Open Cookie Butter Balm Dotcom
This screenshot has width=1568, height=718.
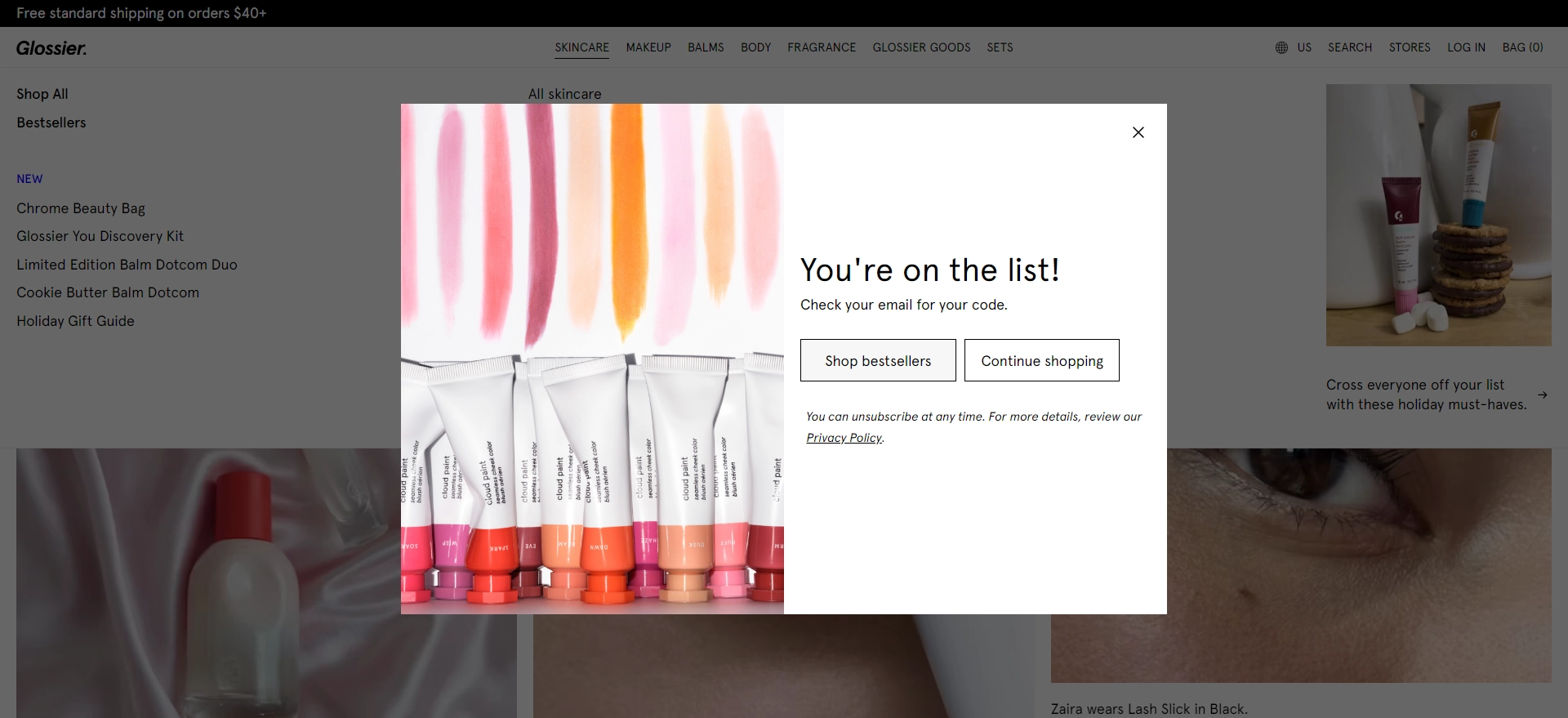click(x=108, y=292)
